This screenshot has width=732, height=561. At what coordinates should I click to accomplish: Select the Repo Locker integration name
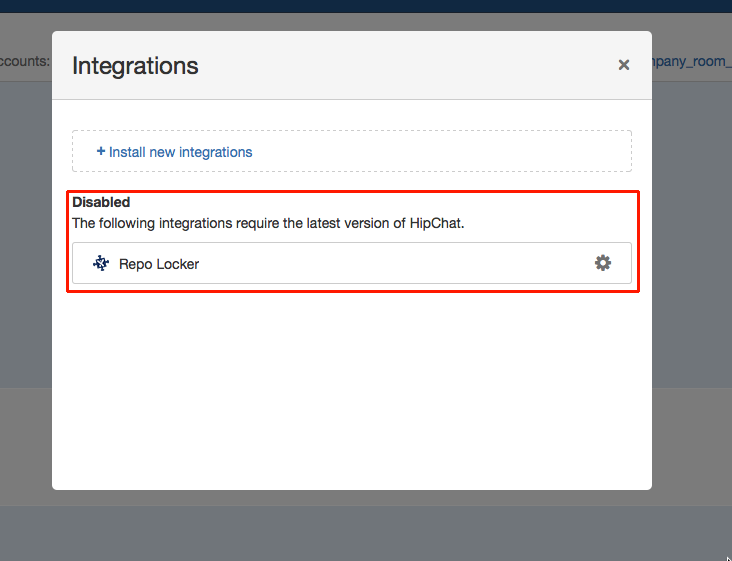(159, 264)
